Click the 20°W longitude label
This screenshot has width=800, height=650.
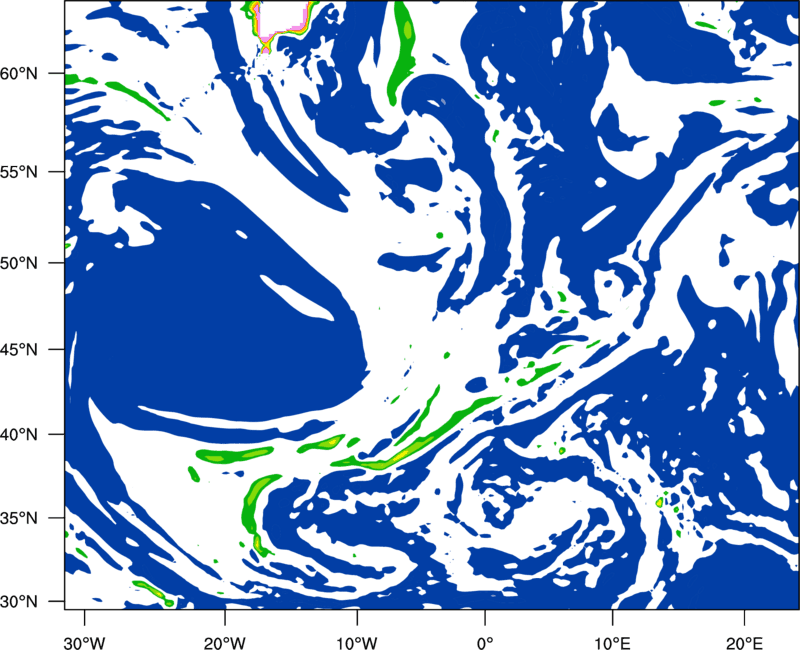225,643
